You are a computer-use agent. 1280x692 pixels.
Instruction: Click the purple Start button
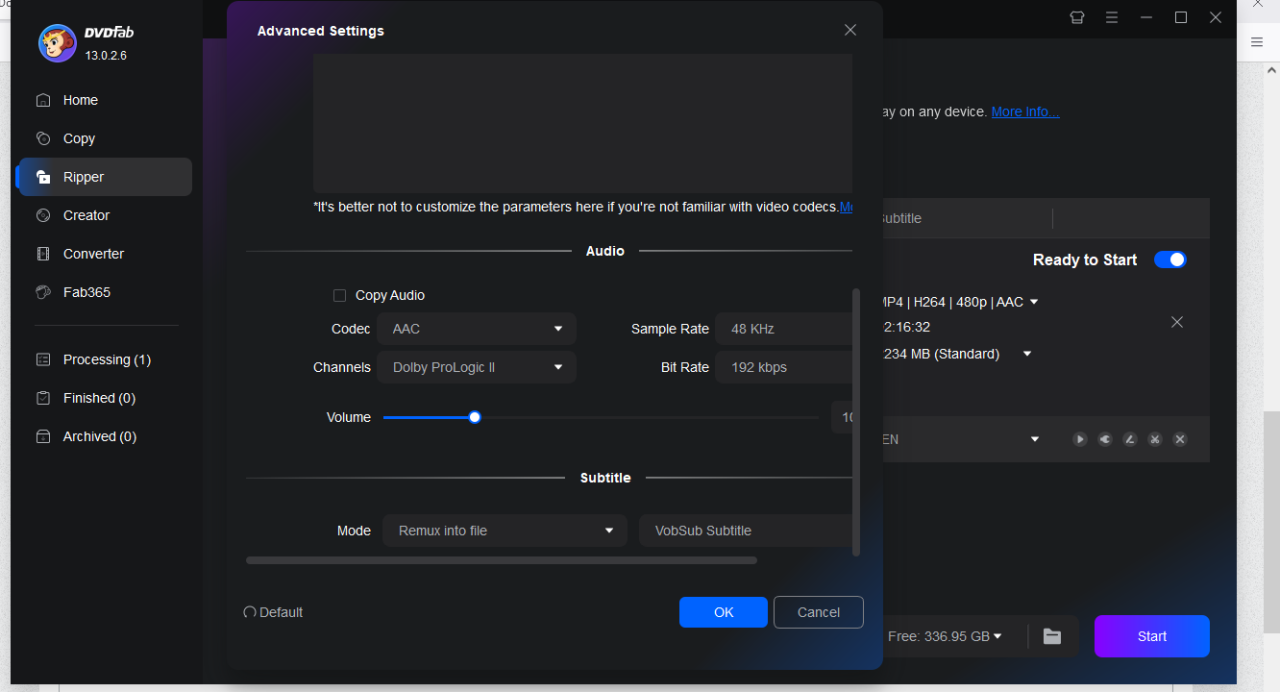(1152, 636)
